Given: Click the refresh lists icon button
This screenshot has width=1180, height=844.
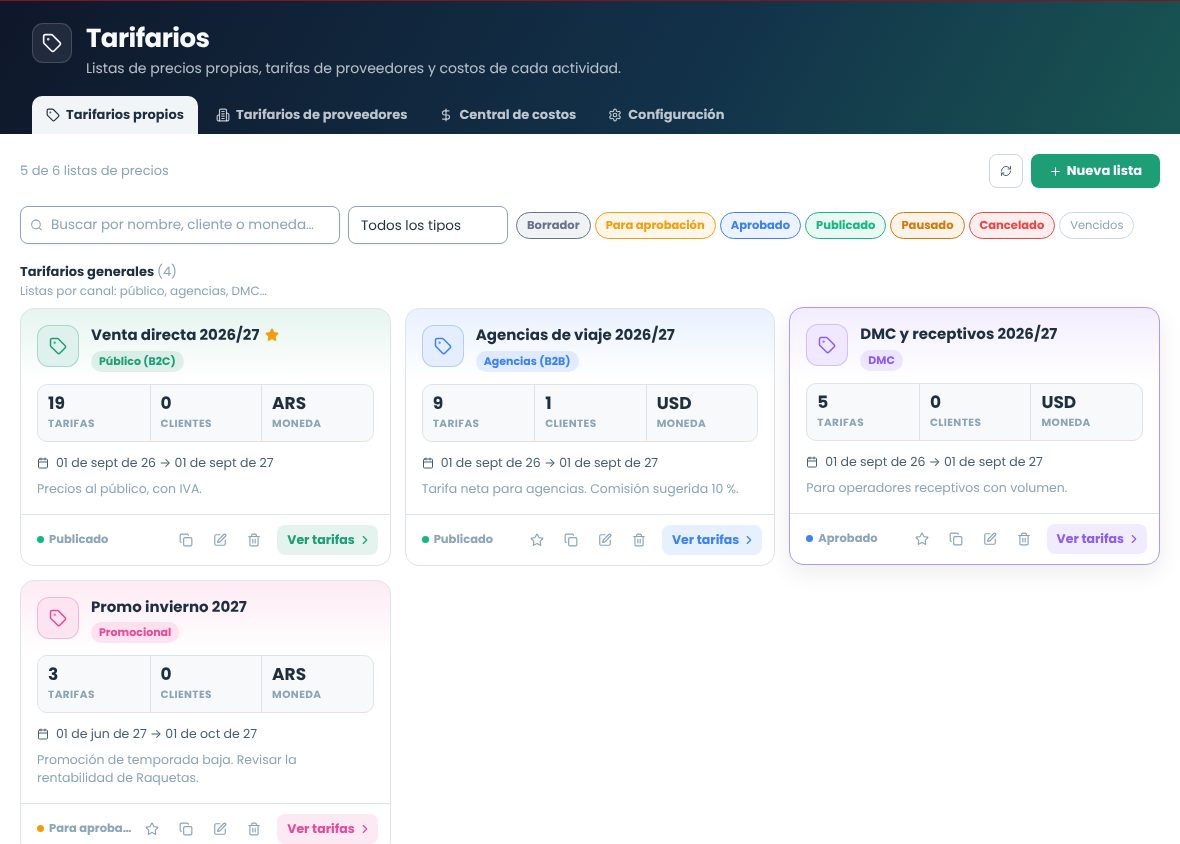Looking at the screenshot, I should point(1005,171).
